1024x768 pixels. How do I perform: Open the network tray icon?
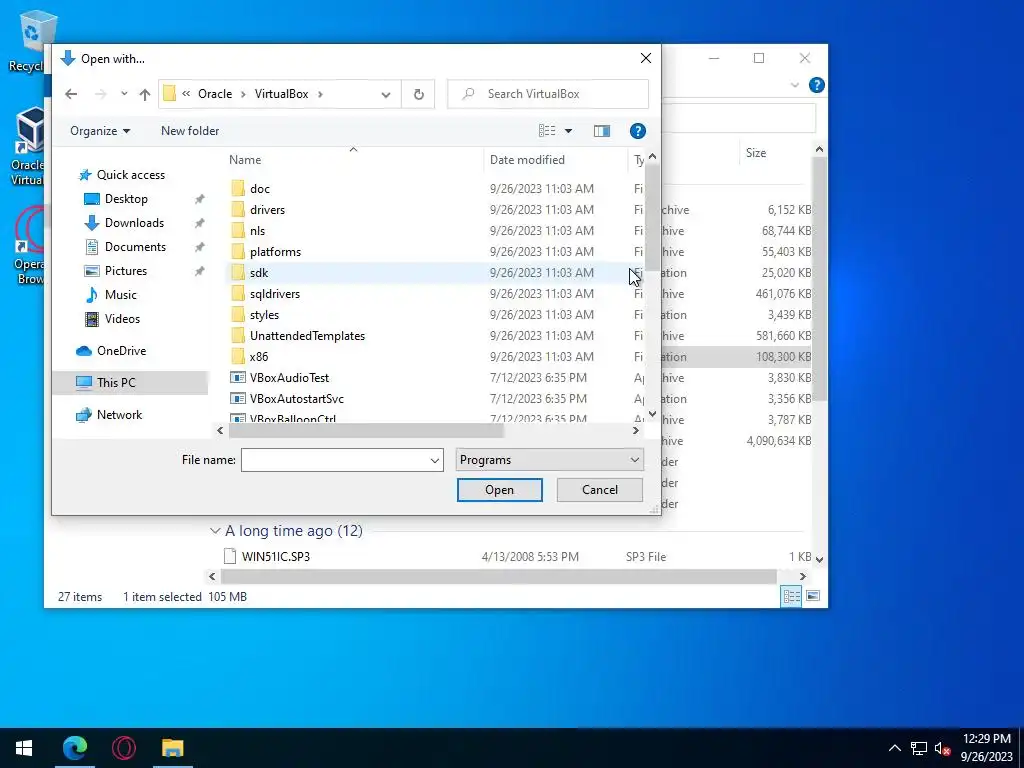click(x=919, y=748)
